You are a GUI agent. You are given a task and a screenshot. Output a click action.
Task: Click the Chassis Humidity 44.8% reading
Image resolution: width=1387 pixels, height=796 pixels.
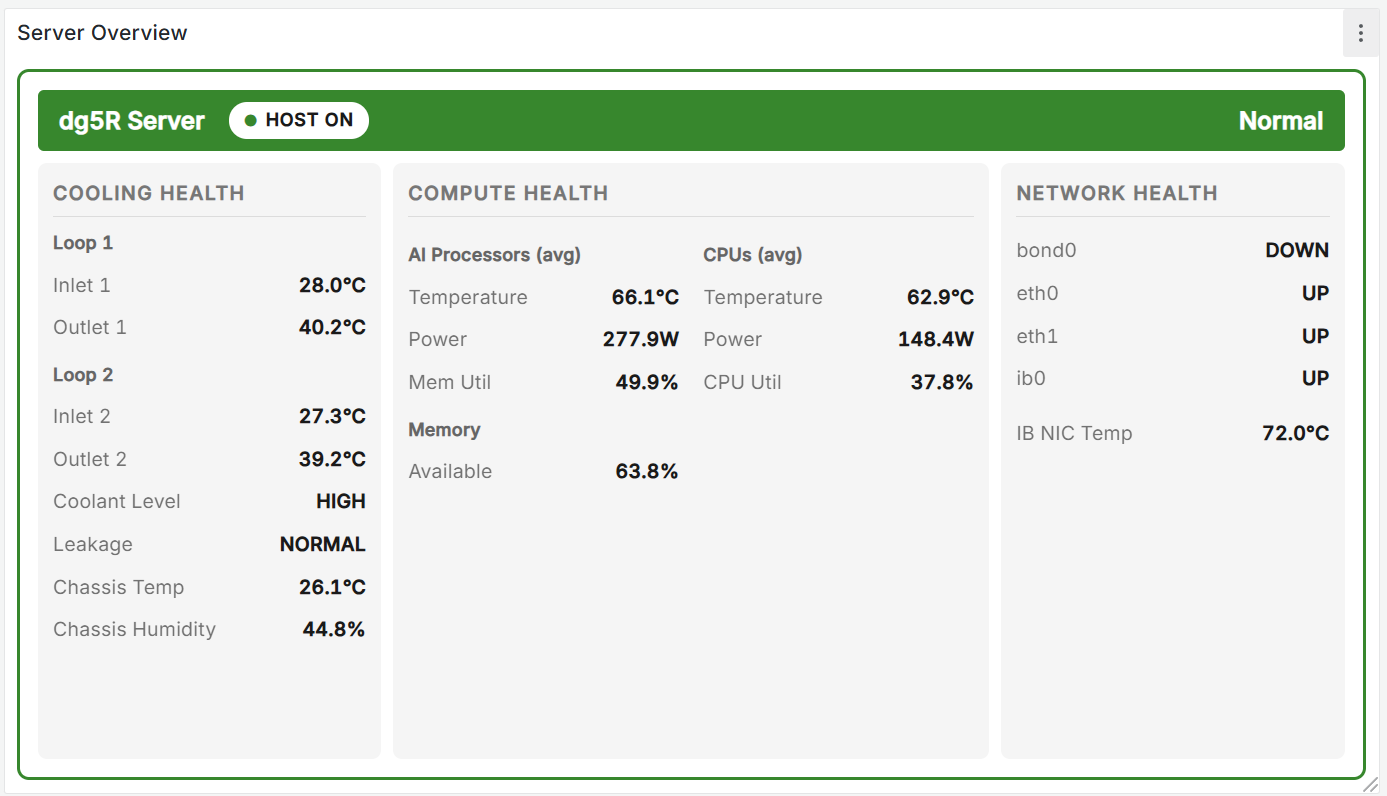coord(333,629)
